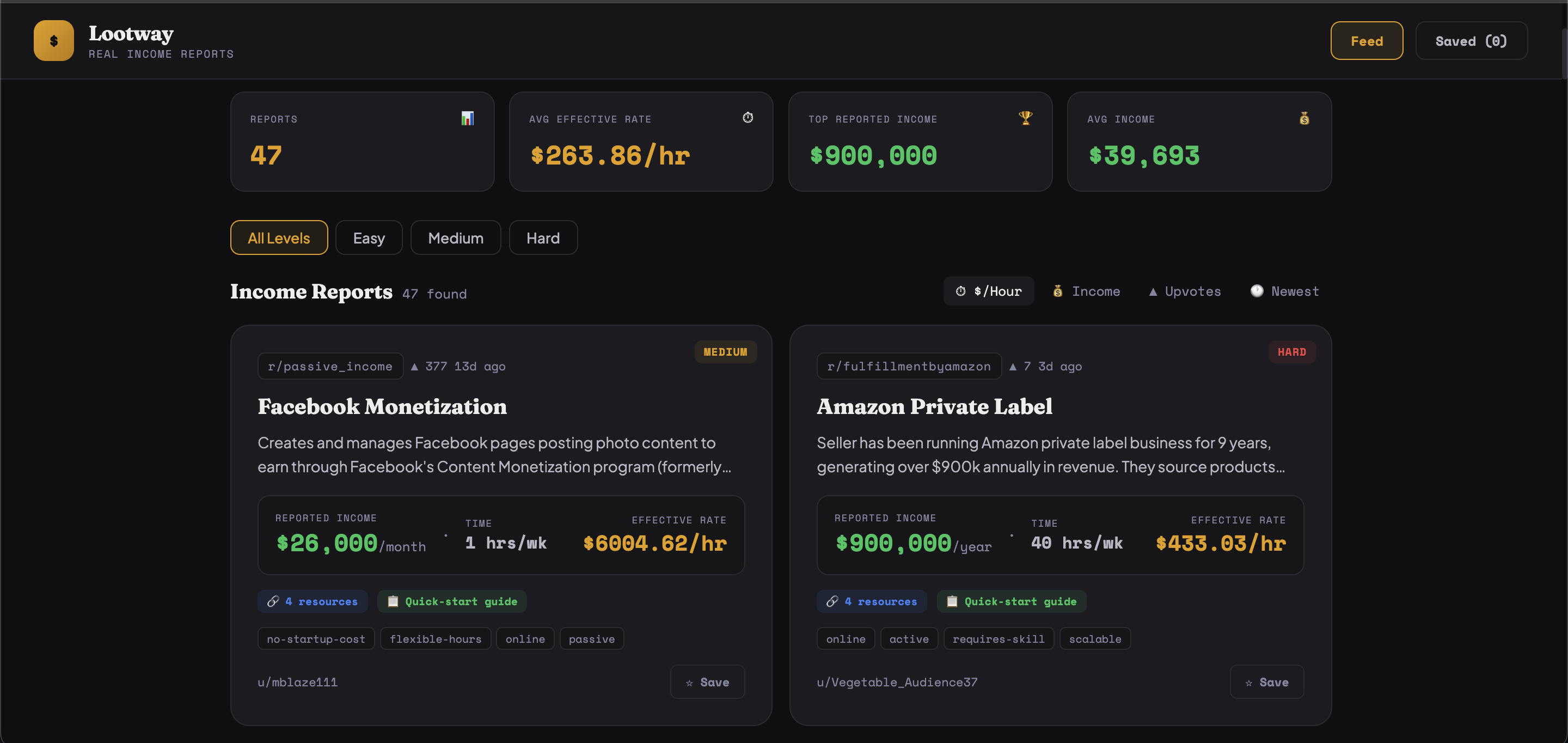Sort reports by Income
Viewport: 1568px width, 743px height.
pyautogui.click(x=1087, y=291)
